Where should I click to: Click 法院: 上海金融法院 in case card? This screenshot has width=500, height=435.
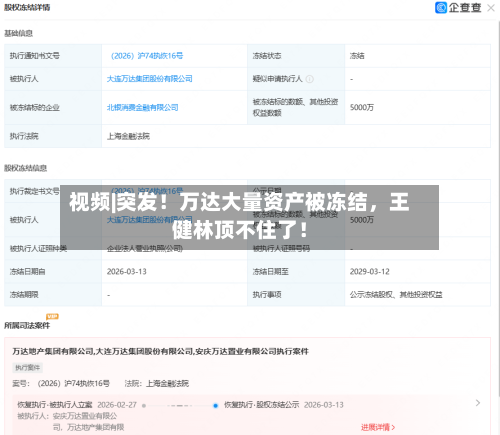tap(157, 383)
